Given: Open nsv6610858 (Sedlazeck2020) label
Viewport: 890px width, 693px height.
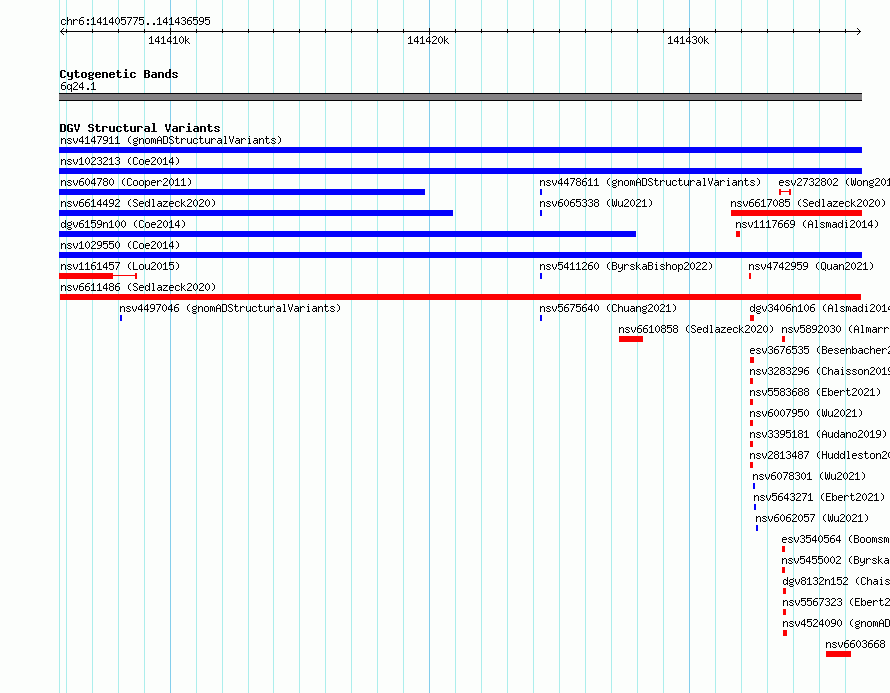Looking at the screenshot, I should tap(696, 329).
